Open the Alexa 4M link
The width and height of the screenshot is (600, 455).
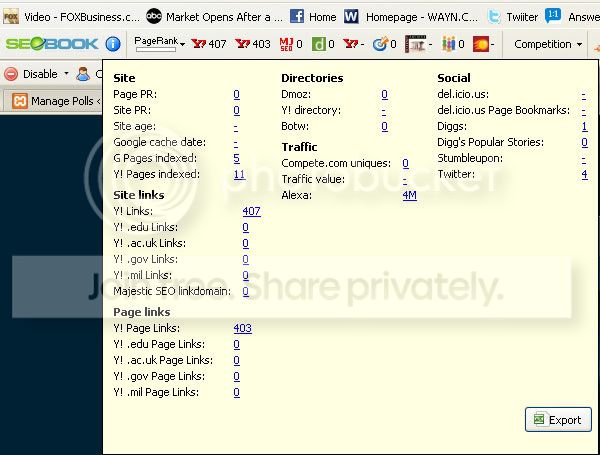click(x=409, y=195)
